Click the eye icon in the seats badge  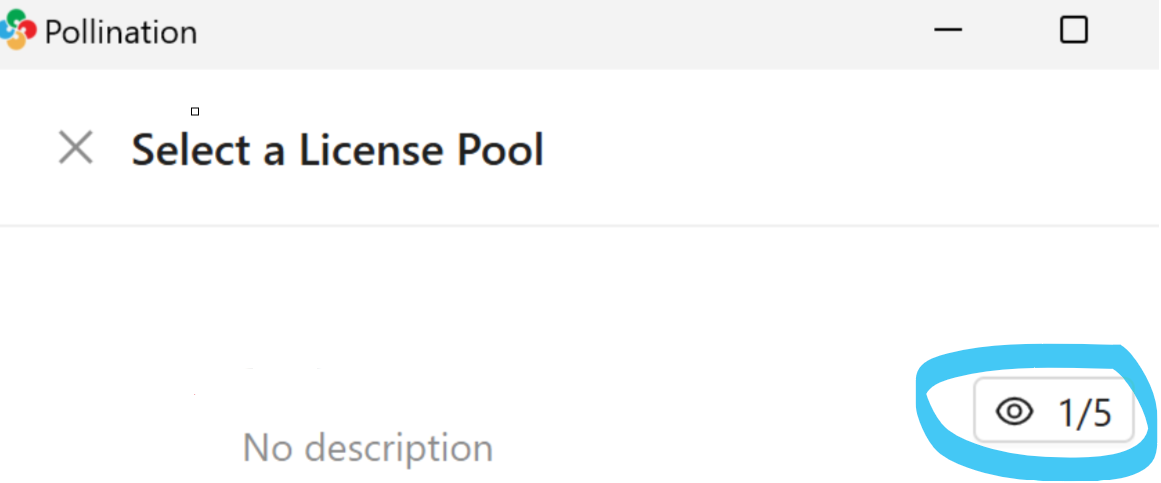pyautogui.click(x=1015, y=412)
